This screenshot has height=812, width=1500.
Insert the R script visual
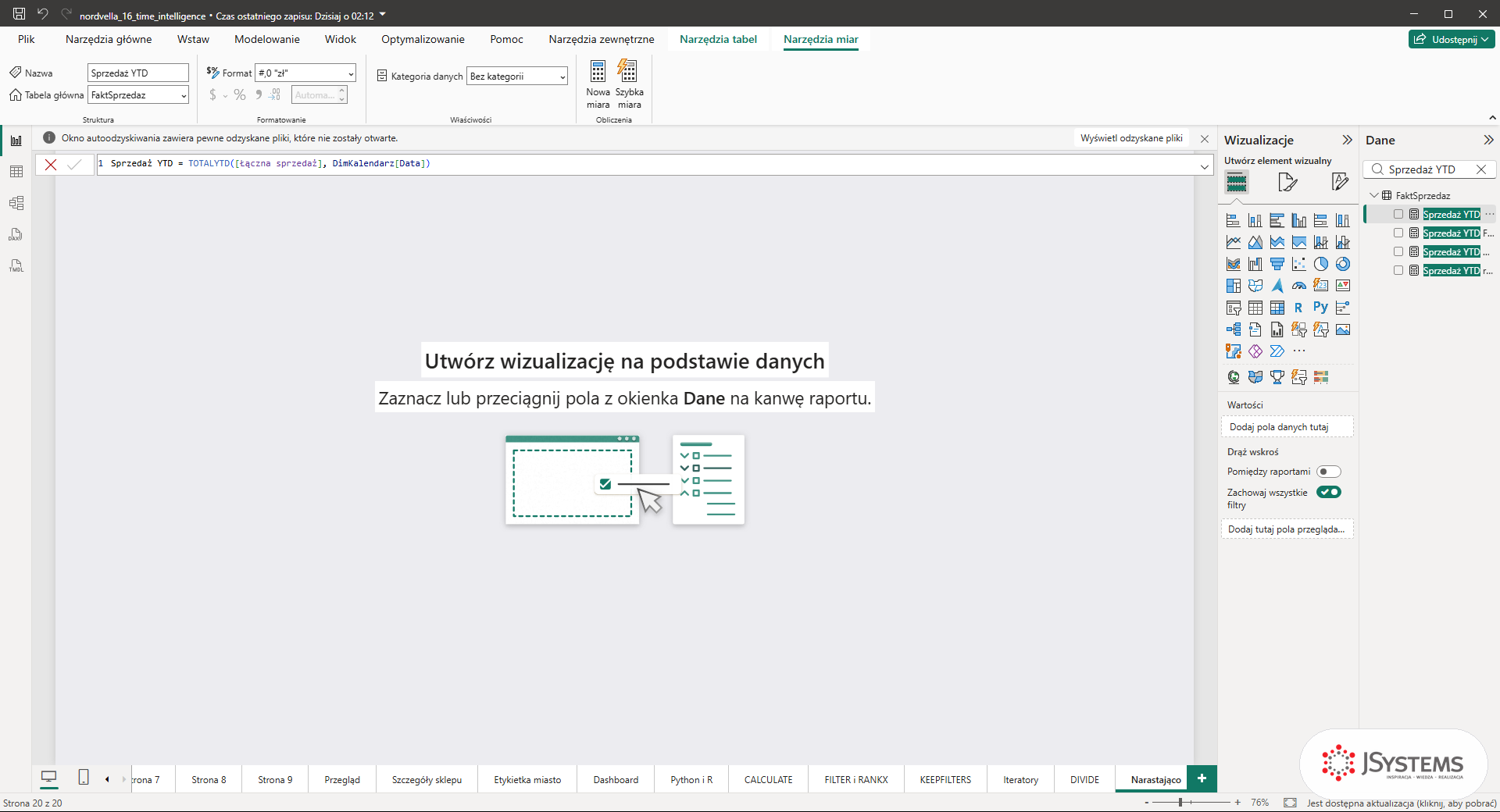[x=1299, y=308]
